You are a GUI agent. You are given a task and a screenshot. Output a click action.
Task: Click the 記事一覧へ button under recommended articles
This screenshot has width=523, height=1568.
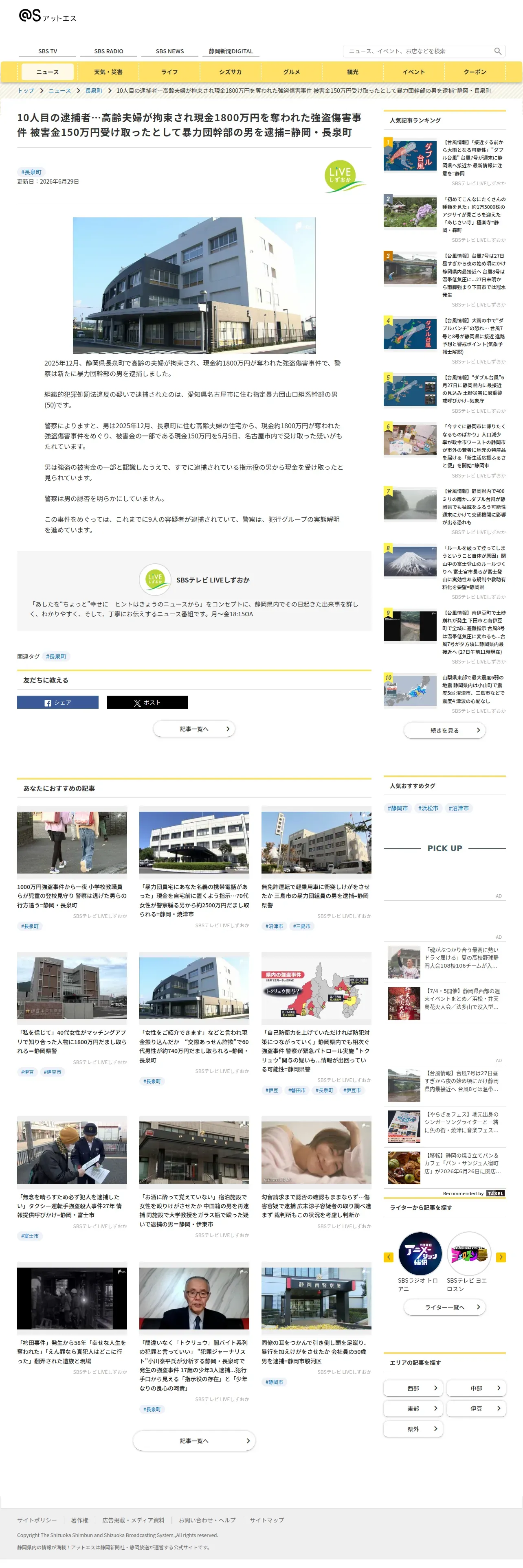[x=194, y=1441]
